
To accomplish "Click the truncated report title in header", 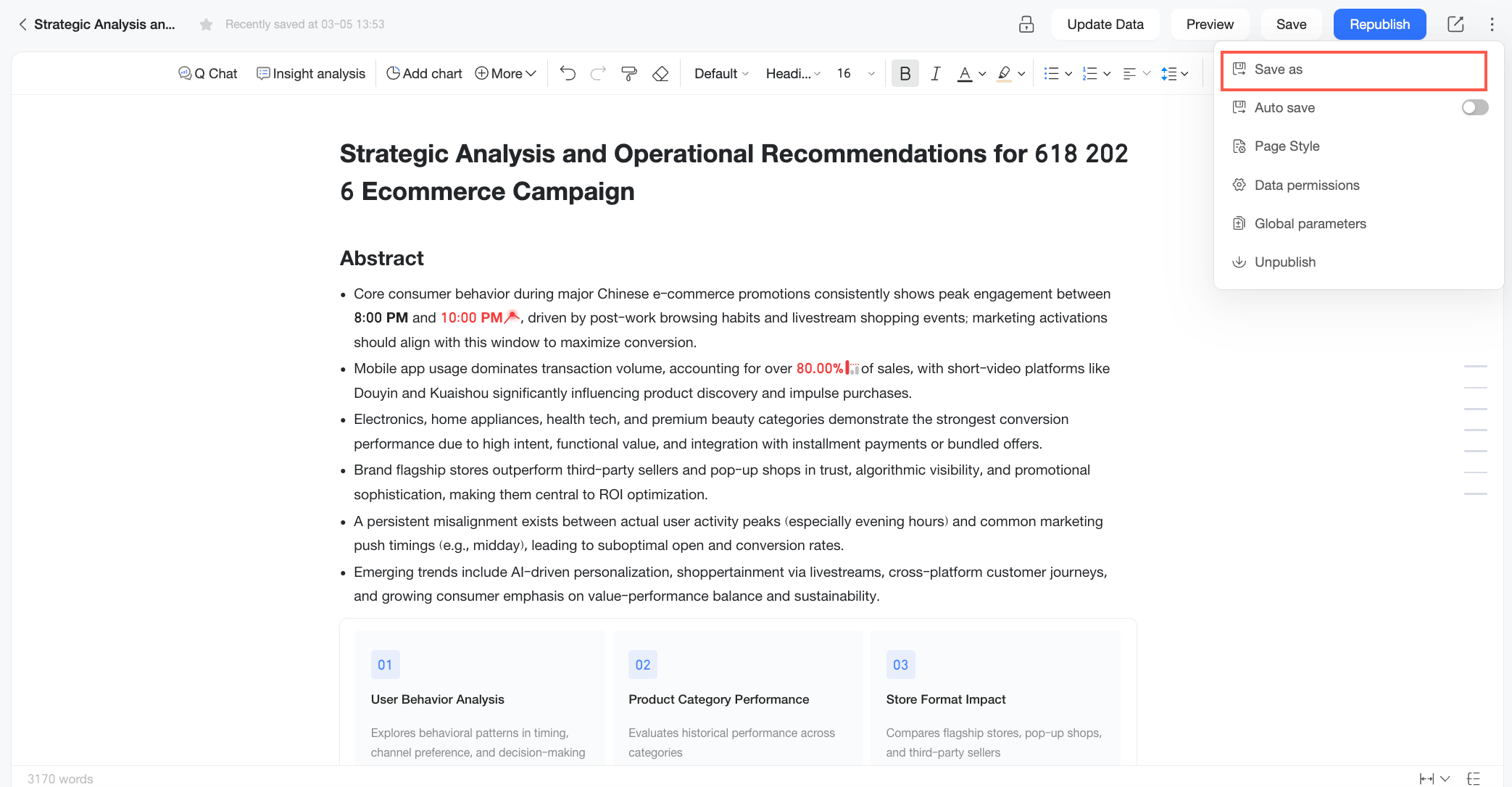I will [x=104, y=24].
